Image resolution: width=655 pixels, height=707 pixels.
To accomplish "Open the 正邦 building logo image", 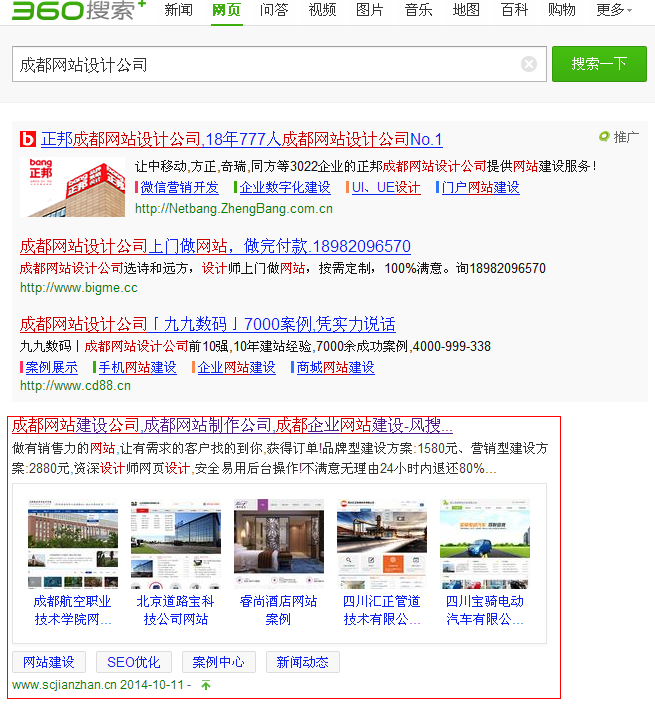I will click(72, 186).
